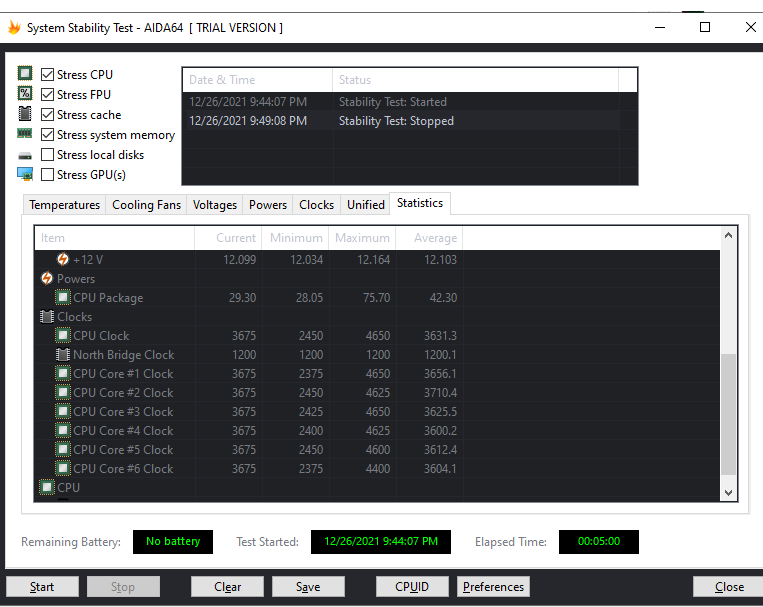This screenshot has width=763, height=607.
Task: Click the CPU Clock row icon
Action: [63, 335]
